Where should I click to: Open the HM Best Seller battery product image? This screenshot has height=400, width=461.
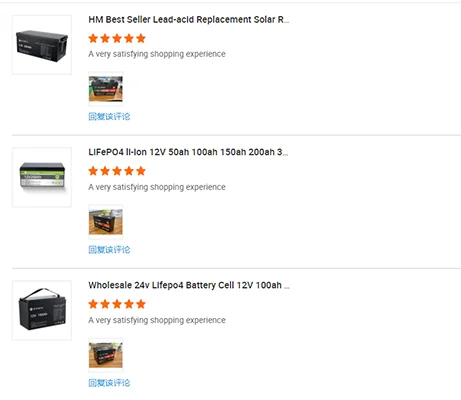pyautogui.click(x=42, y=45)
